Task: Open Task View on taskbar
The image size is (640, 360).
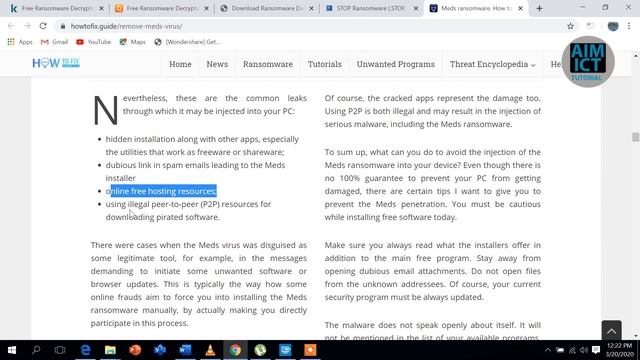Action: (60, 350)
